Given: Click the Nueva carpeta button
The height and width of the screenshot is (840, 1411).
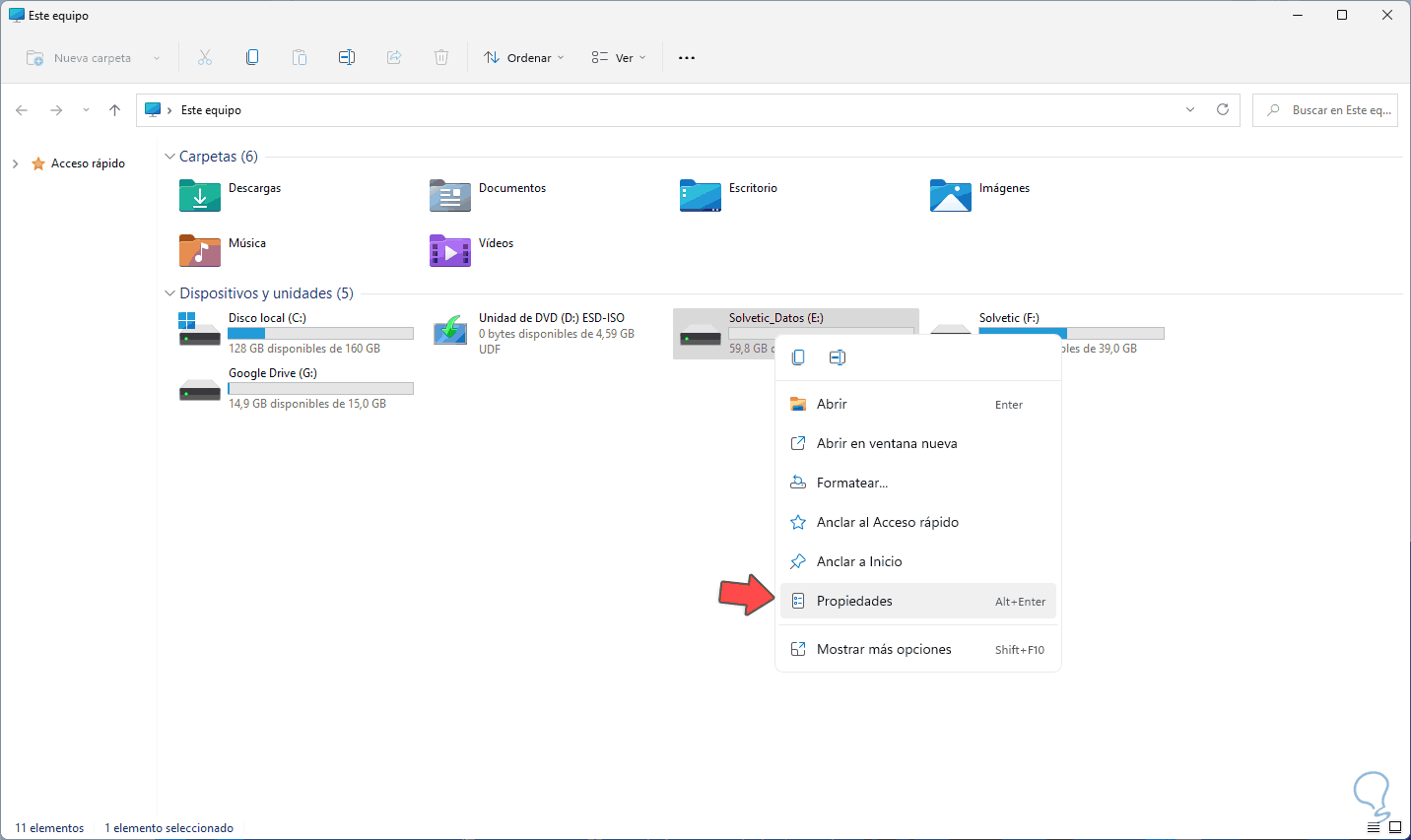Looking at the screenshot, I should 79,58.
